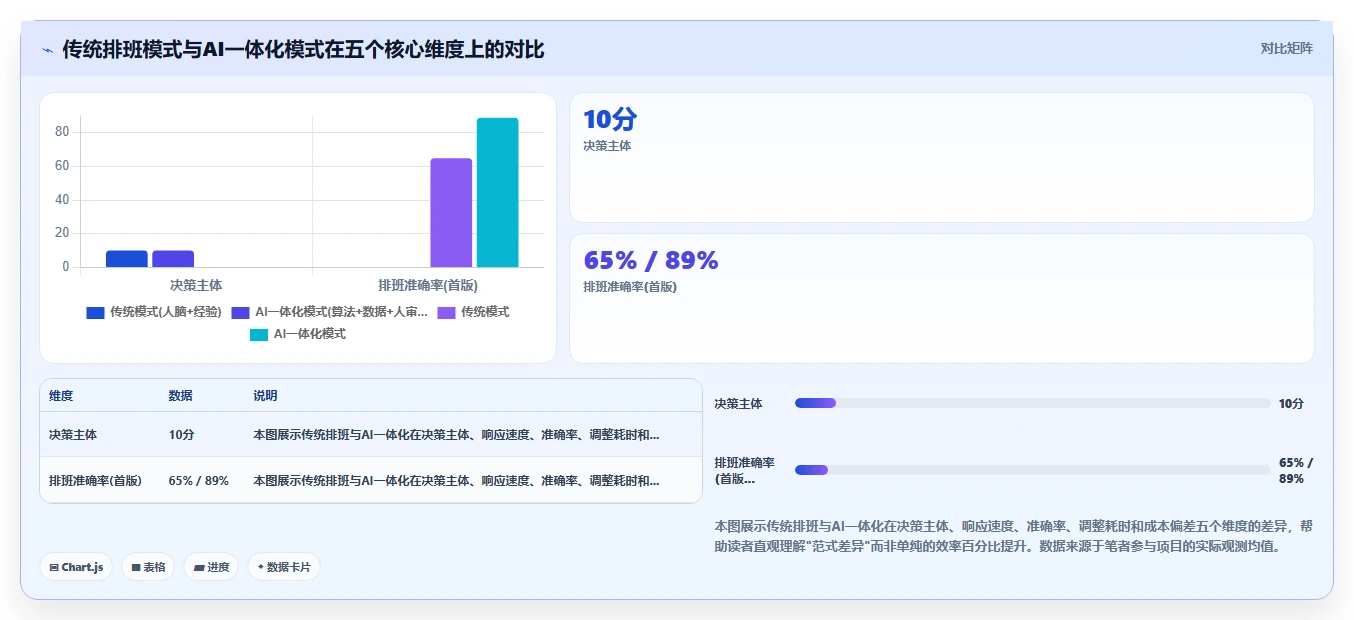
Task: Click the 排班准确率(首版) x-axis label
Action: click(x=428, y=285)
